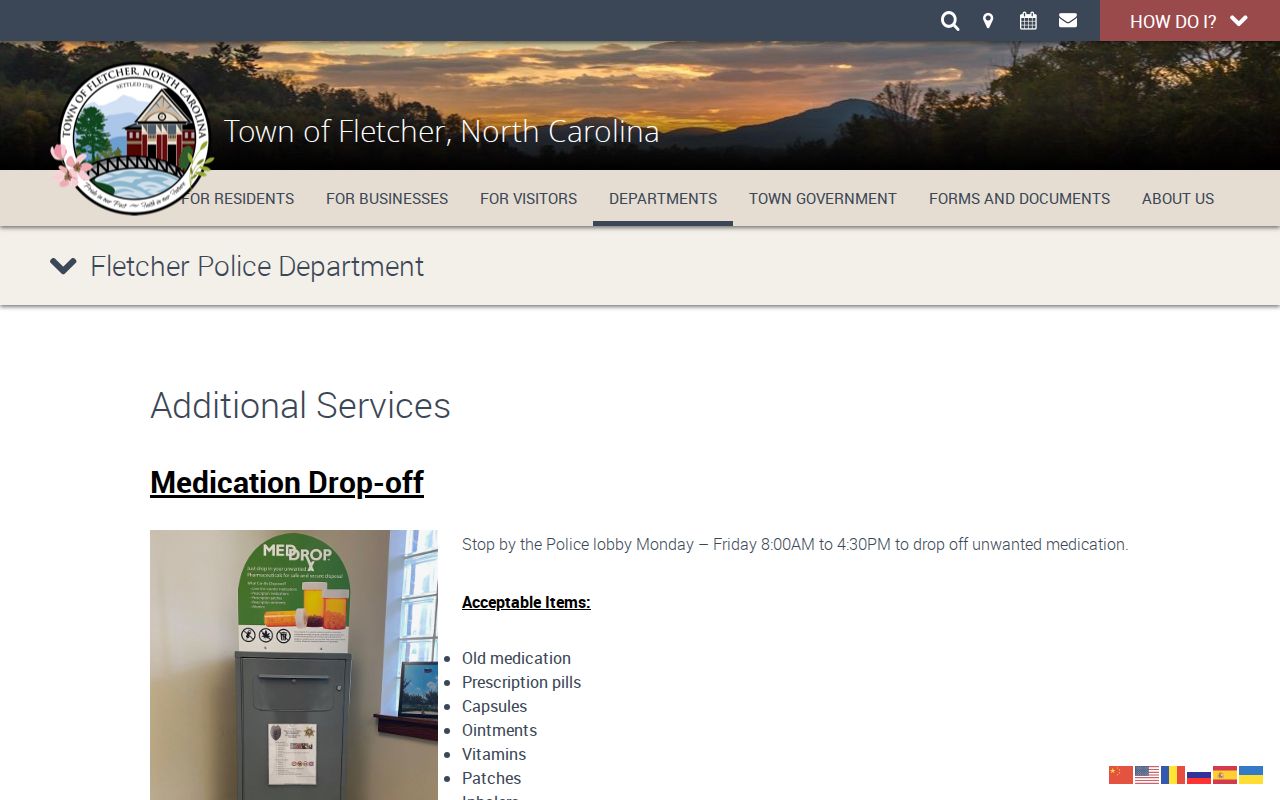Click the Capsules list item
The height and width of the screenshot is (800, 1280).
494,706
